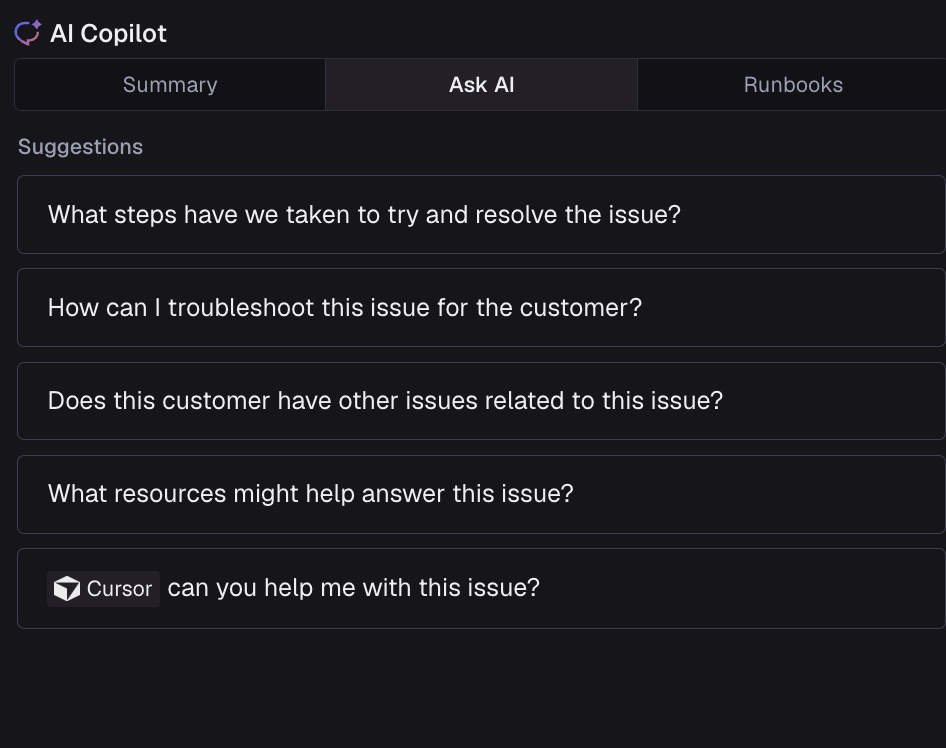Click the Cursor cube icon
The width and height of the screenshot is (946, 748).
[x=66, y=589]
